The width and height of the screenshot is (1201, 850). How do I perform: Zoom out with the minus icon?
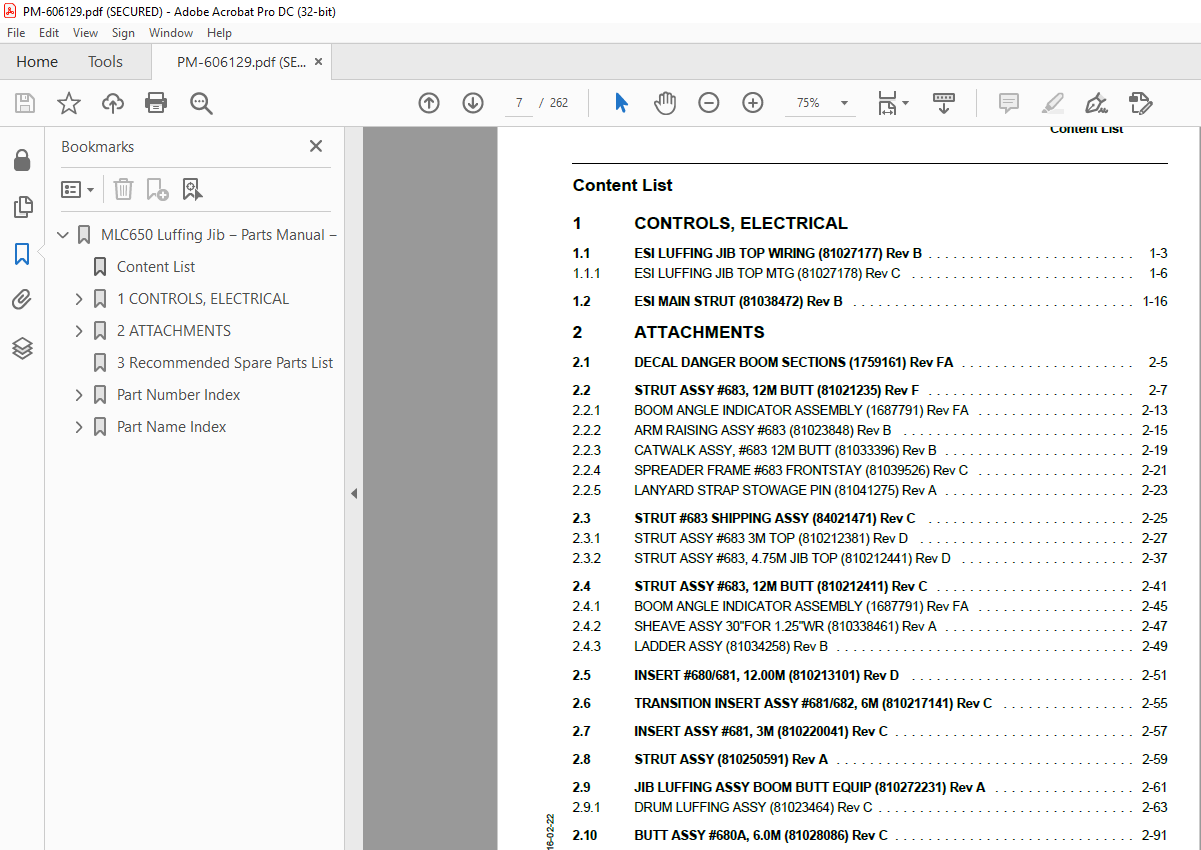click(x=709, y=103)
